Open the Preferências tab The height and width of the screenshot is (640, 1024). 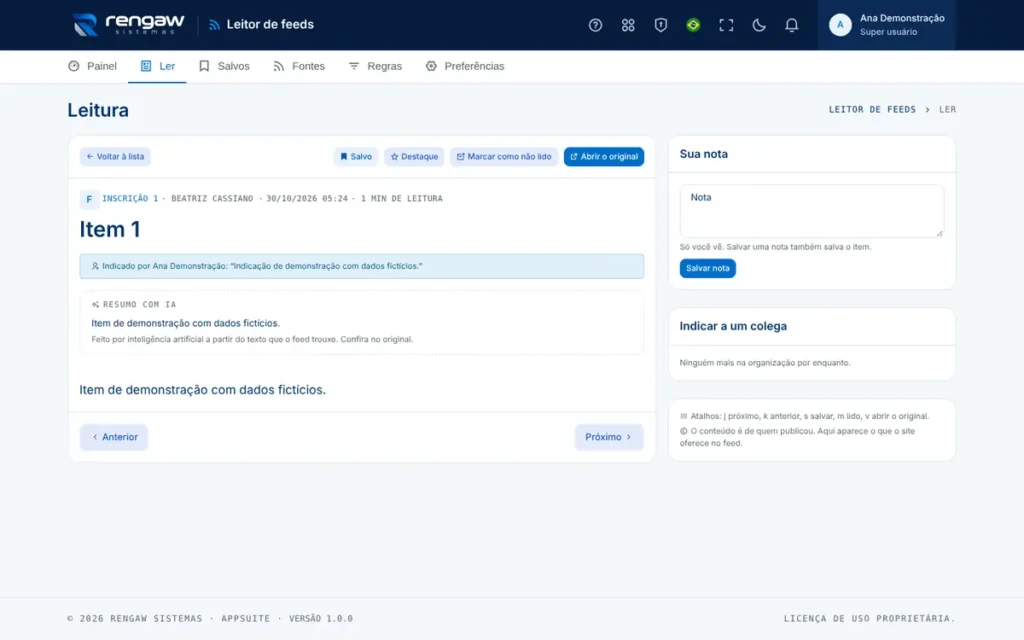pyautogui.click(x=465, y=66)
